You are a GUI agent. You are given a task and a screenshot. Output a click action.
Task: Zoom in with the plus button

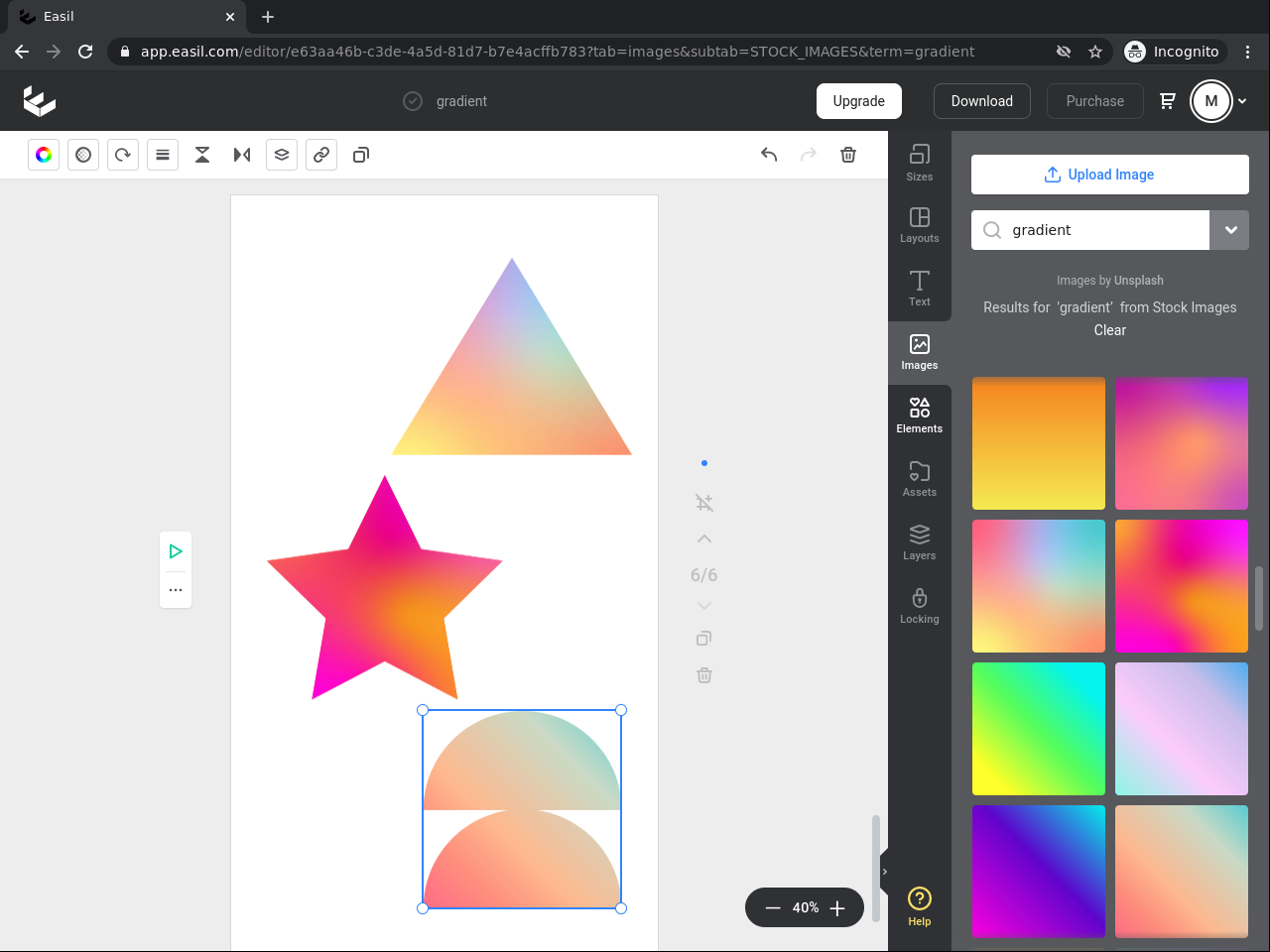coord(837,908)
